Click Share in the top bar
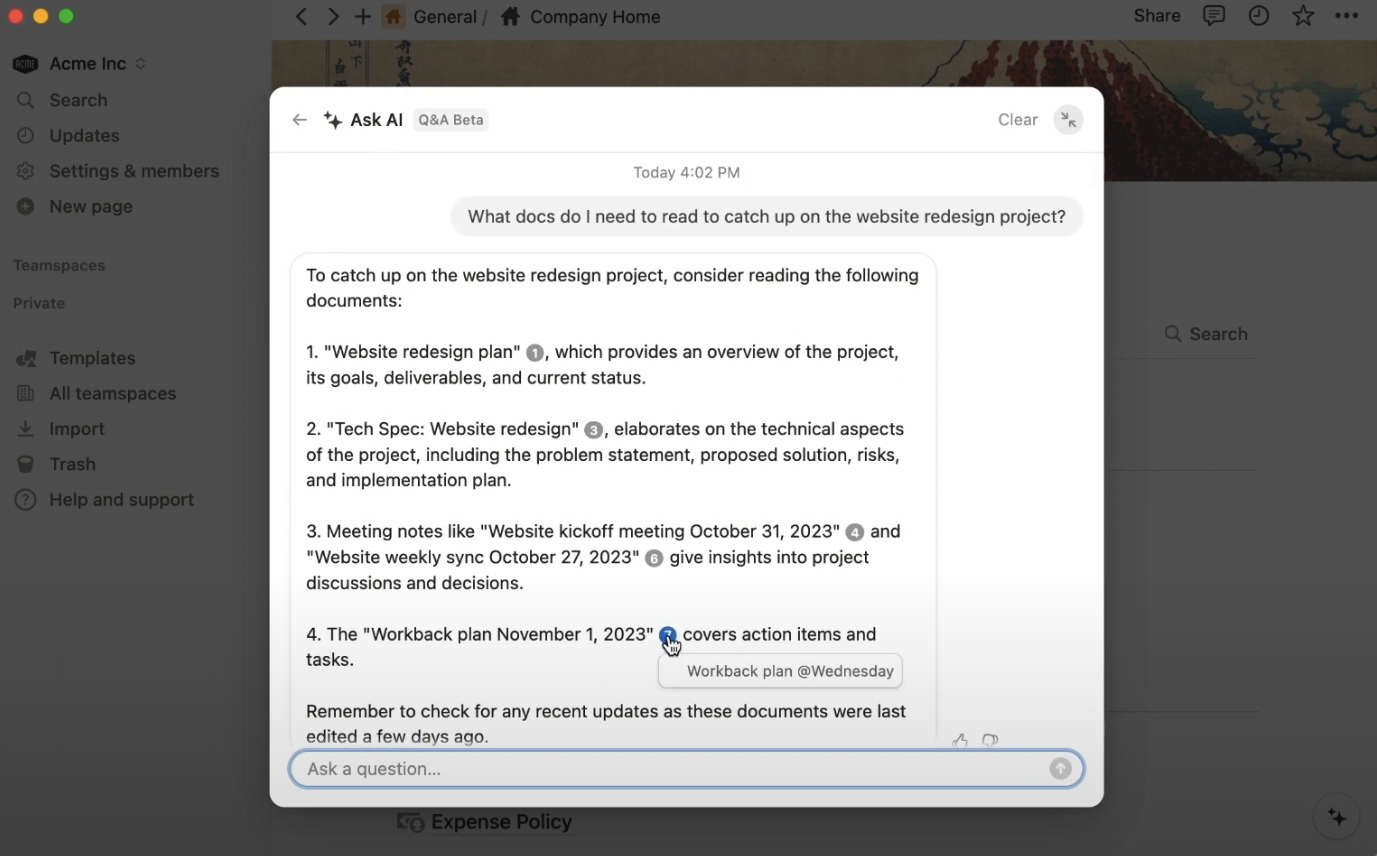Screen dimensions: 1377x856 point(1157,16)
